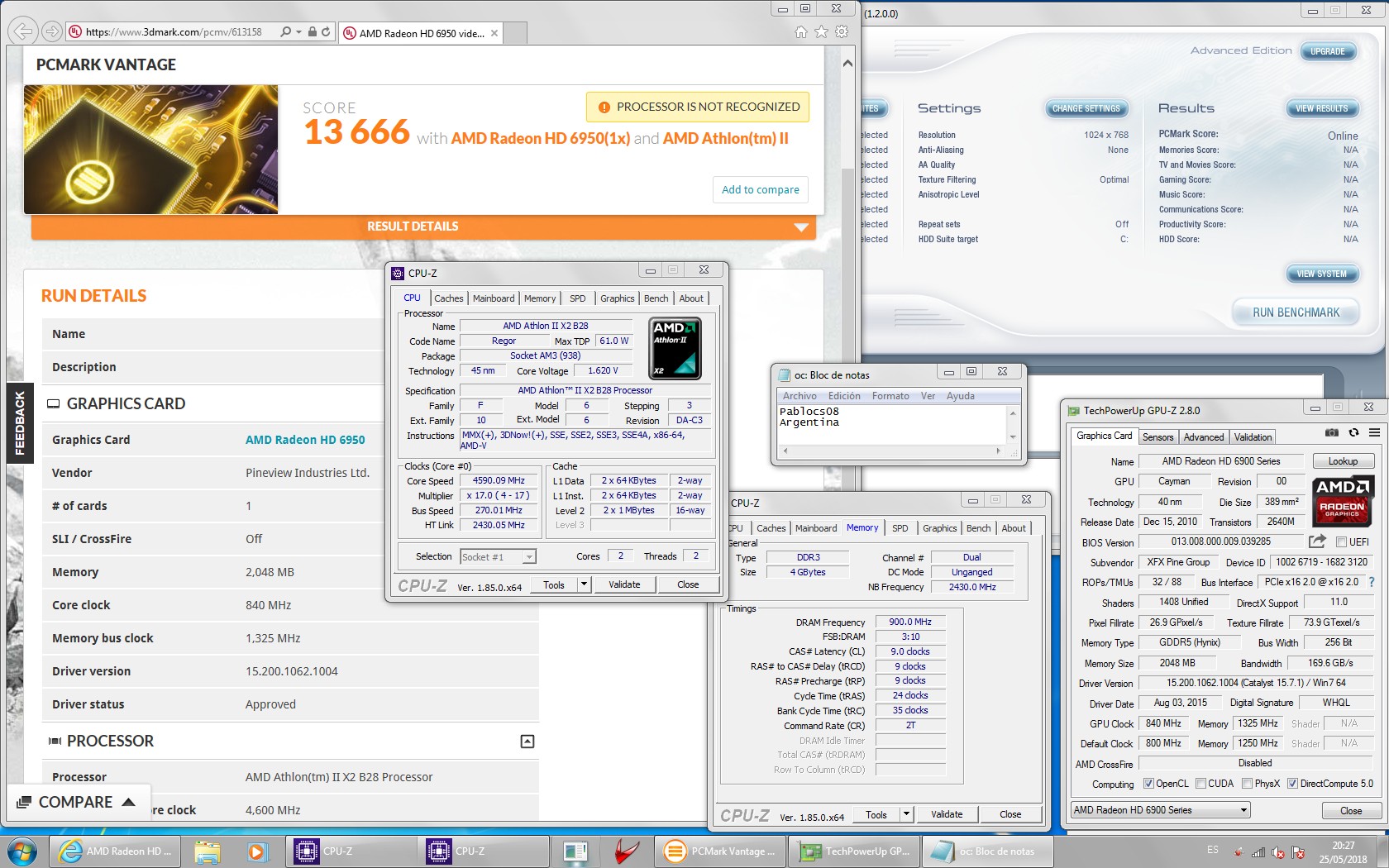1389x868 pixels.
Task: Switch to the Sensors tab in GPU-Z
Action: [1157, 437]
